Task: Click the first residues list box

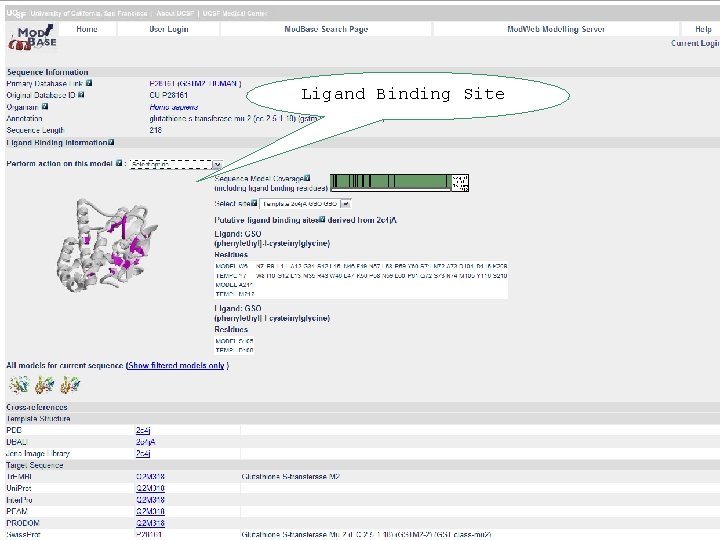Action: (x=361, y=280)
